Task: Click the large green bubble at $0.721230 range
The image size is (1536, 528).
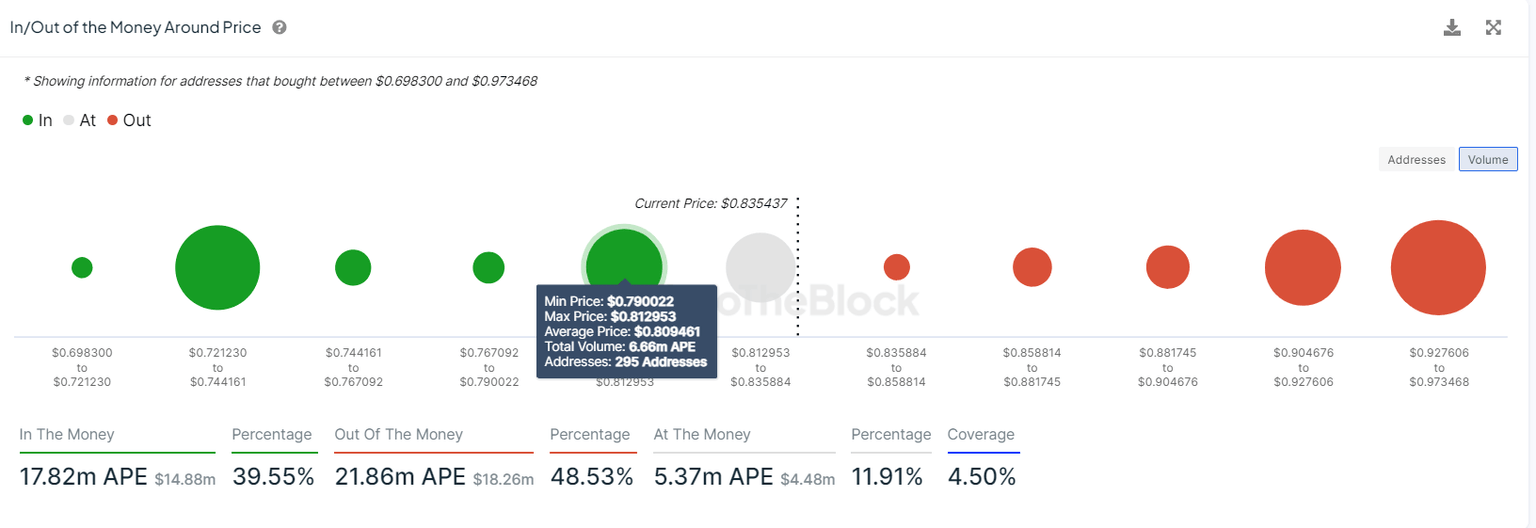Action: 217,268
